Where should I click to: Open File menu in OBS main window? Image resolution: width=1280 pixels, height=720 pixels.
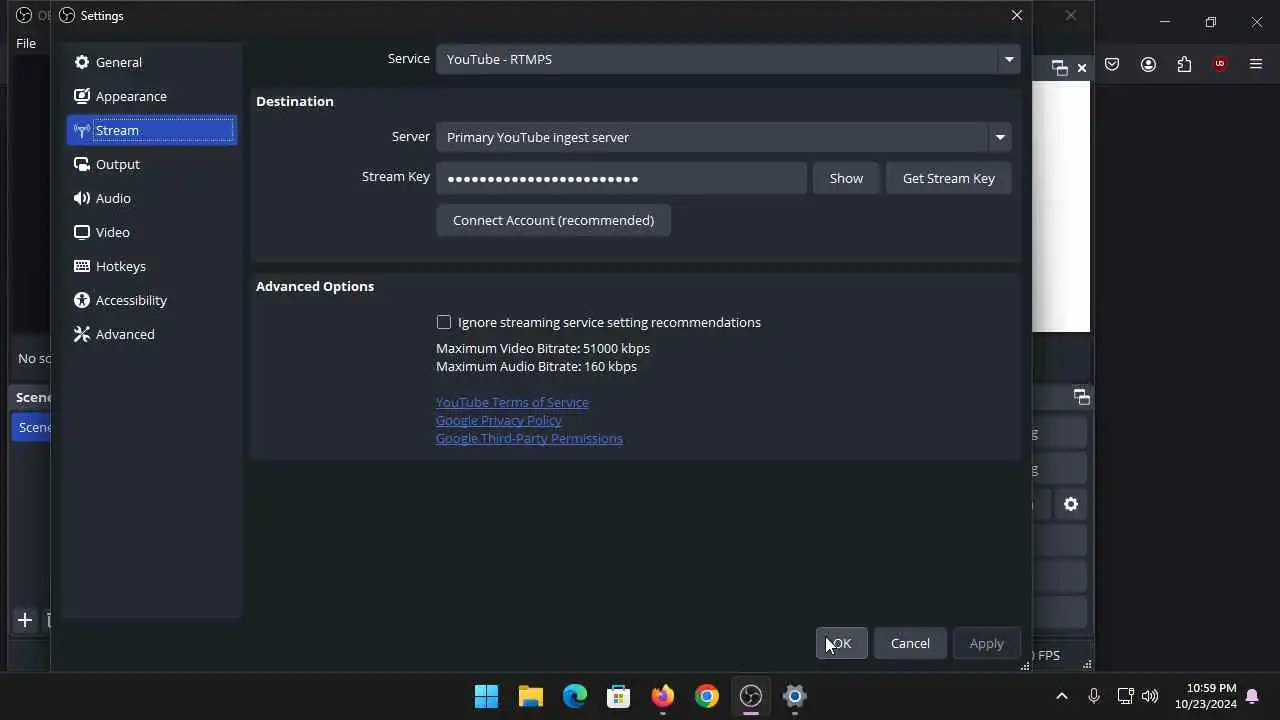point(26,43)
